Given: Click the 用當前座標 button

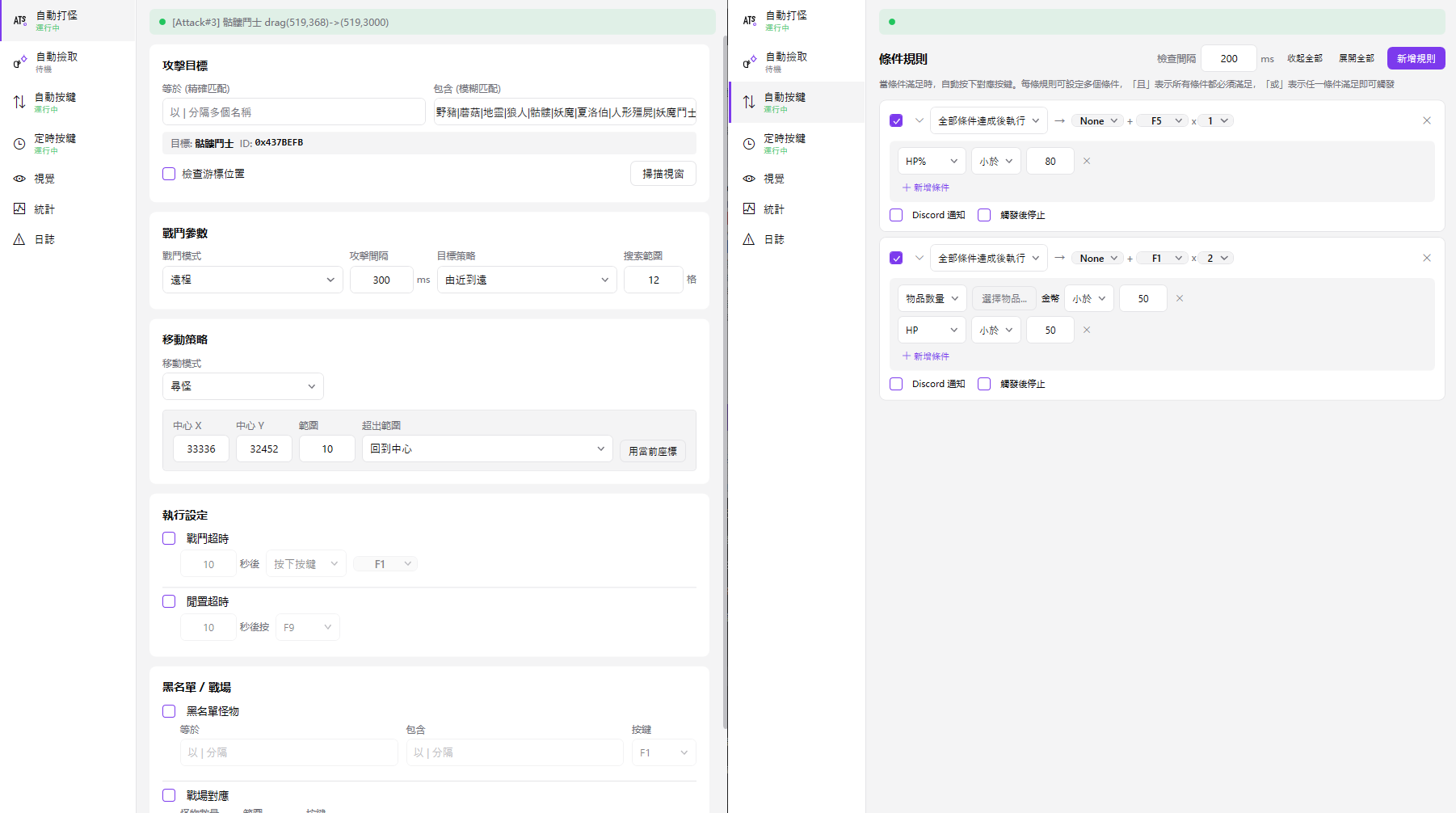Looking at the screenshot, I should (x=652, y=451).
